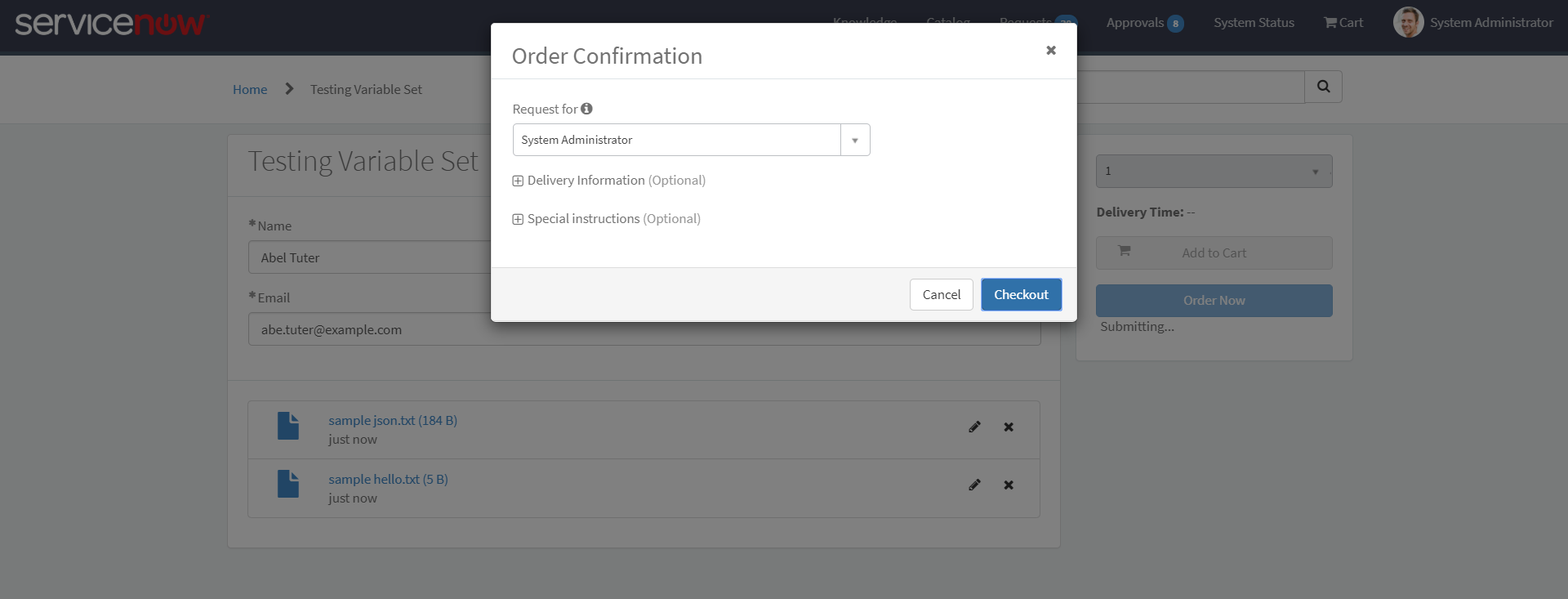Delete the sample hello.txt attachment
Image resolution: width=1568 pixels, height=599 pixels.
point(1009,485)
